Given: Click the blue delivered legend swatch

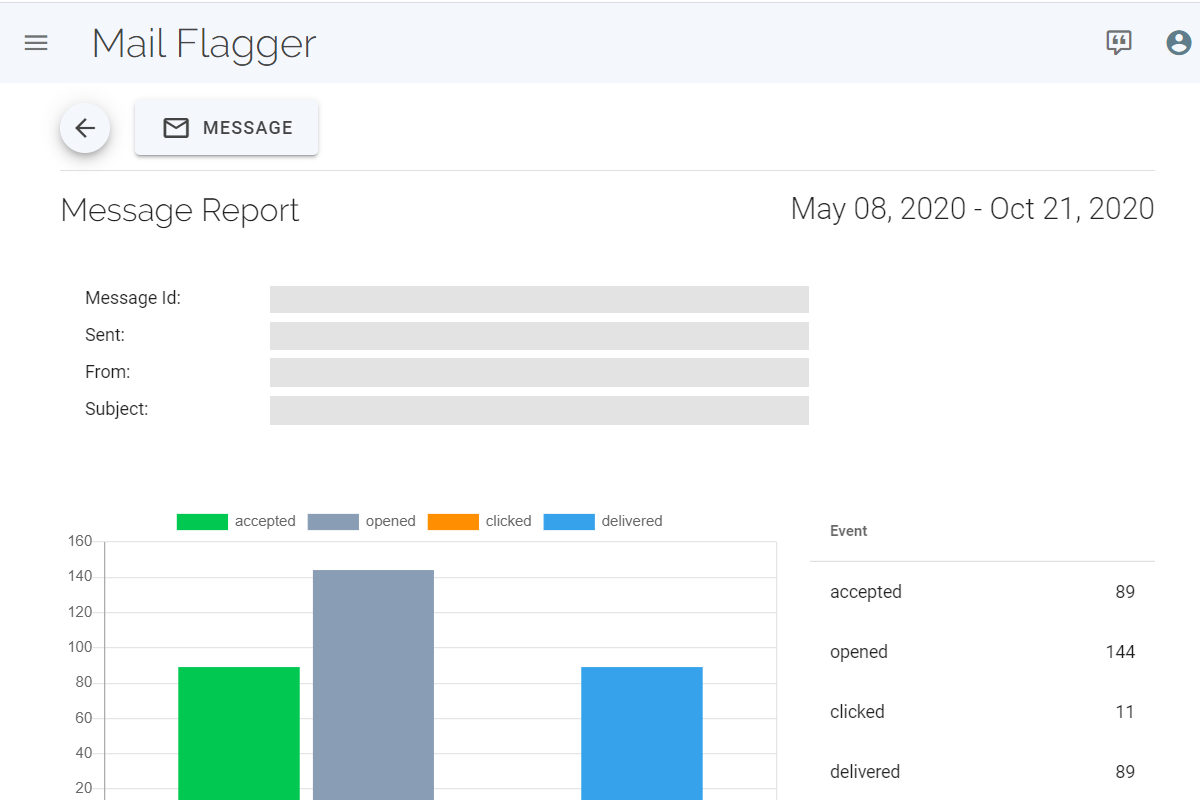Looking at the screenshot, I should (x=568, y=521).
